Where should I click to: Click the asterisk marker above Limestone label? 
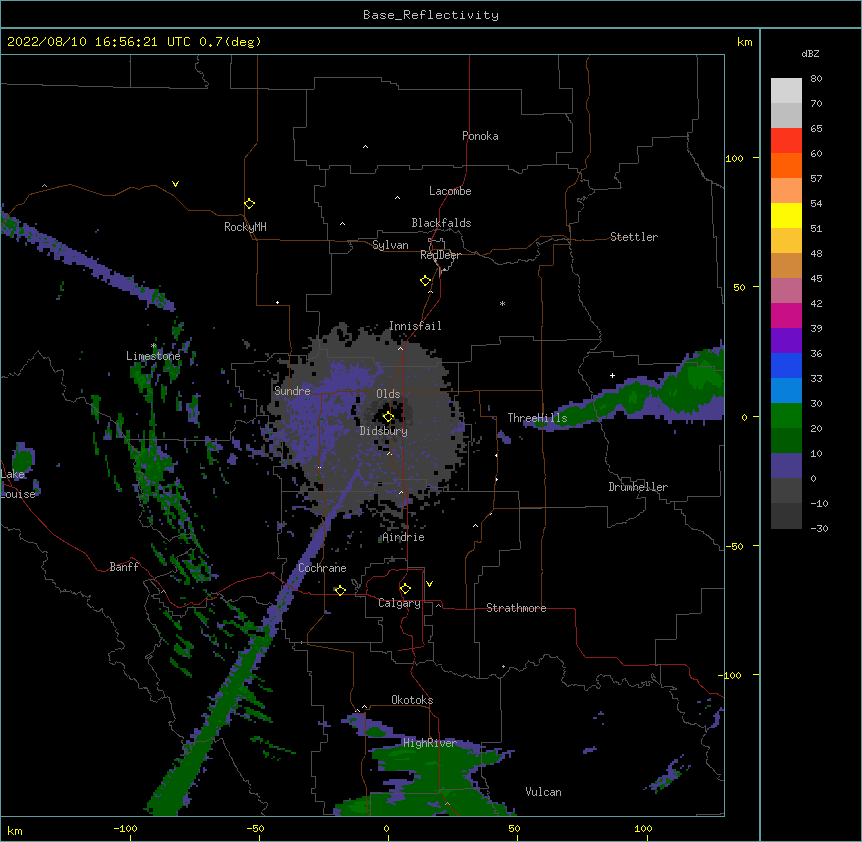click(154, 346)
